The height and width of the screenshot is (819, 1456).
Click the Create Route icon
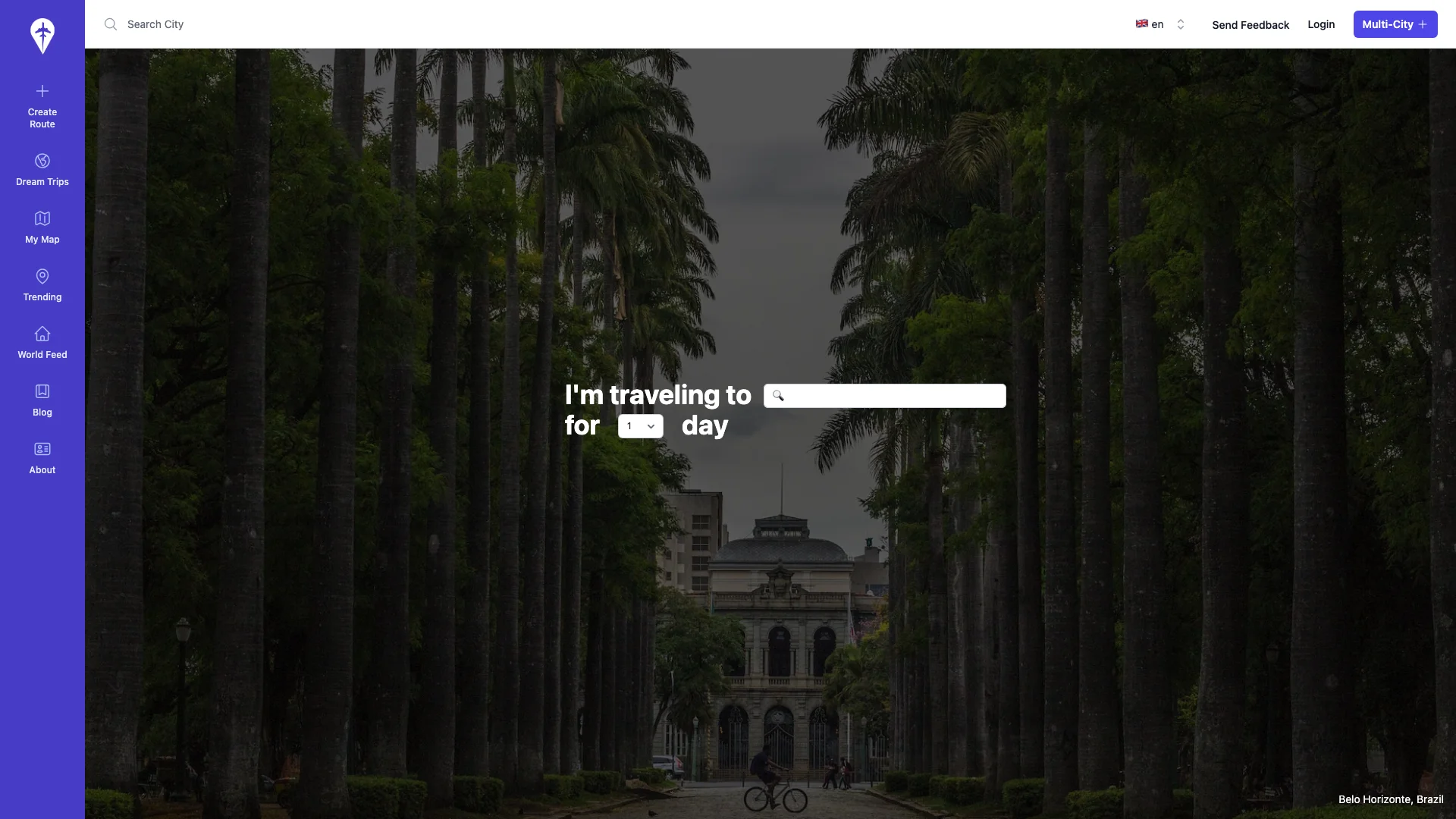(42, 91)
